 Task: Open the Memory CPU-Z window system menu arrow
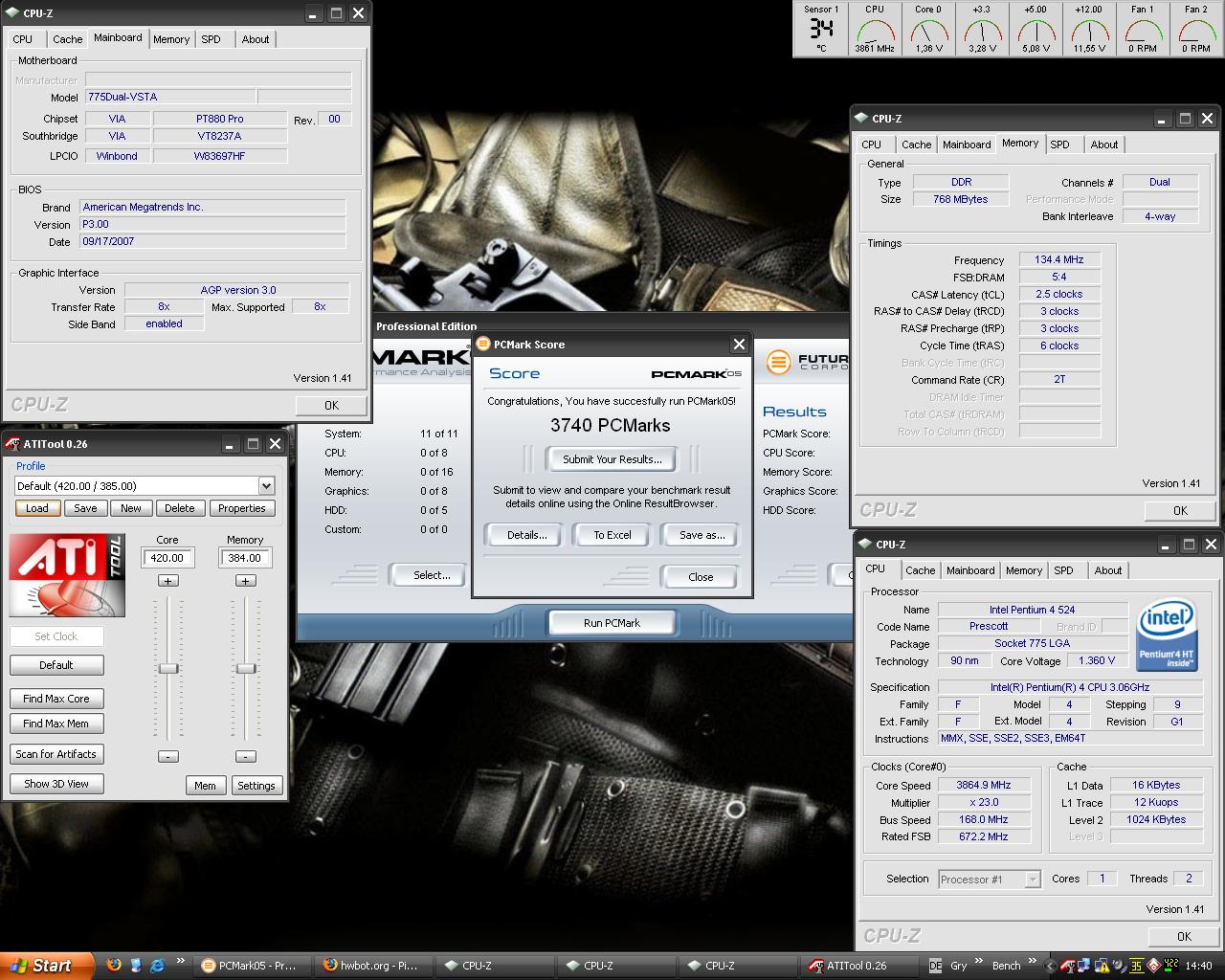click(x=860, y=119)
